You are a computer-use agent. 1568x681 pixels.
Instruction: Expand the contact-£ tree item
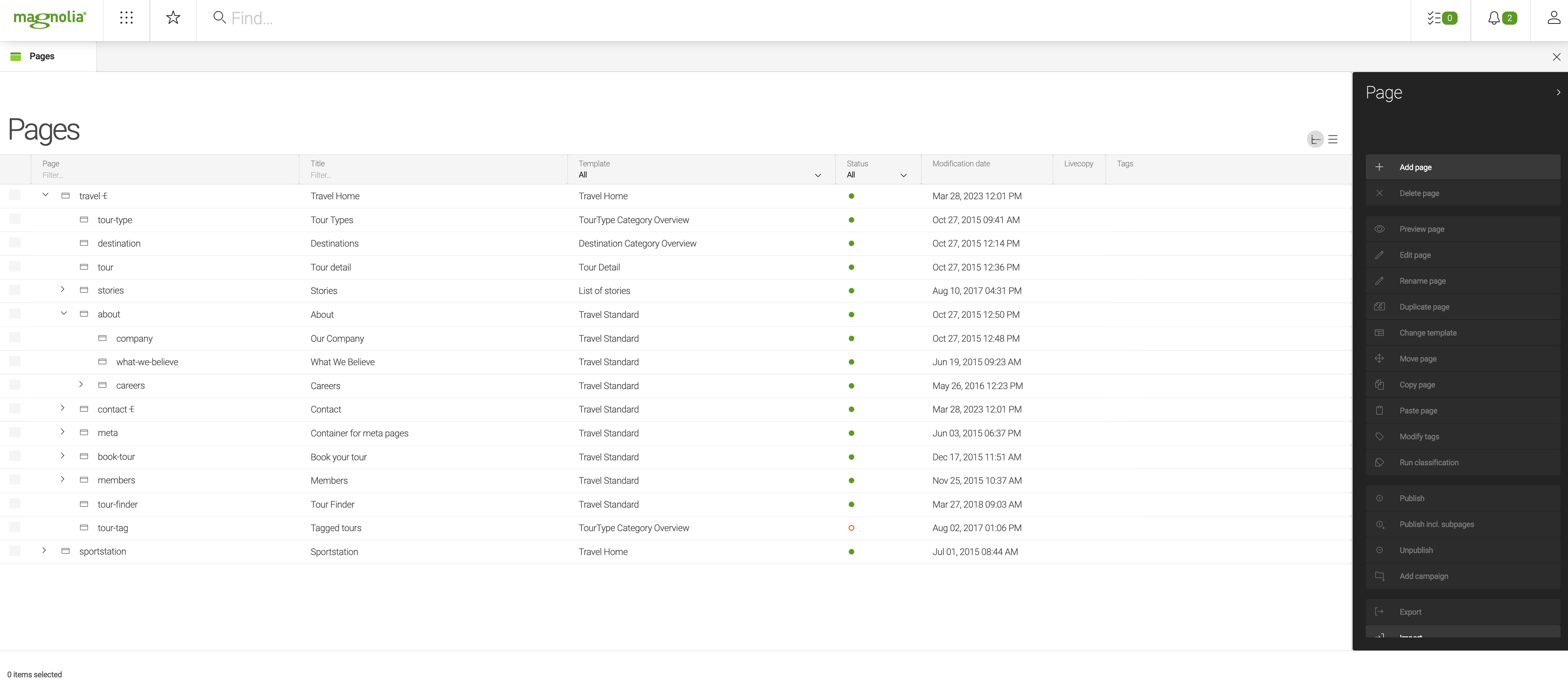click(62, 409)
